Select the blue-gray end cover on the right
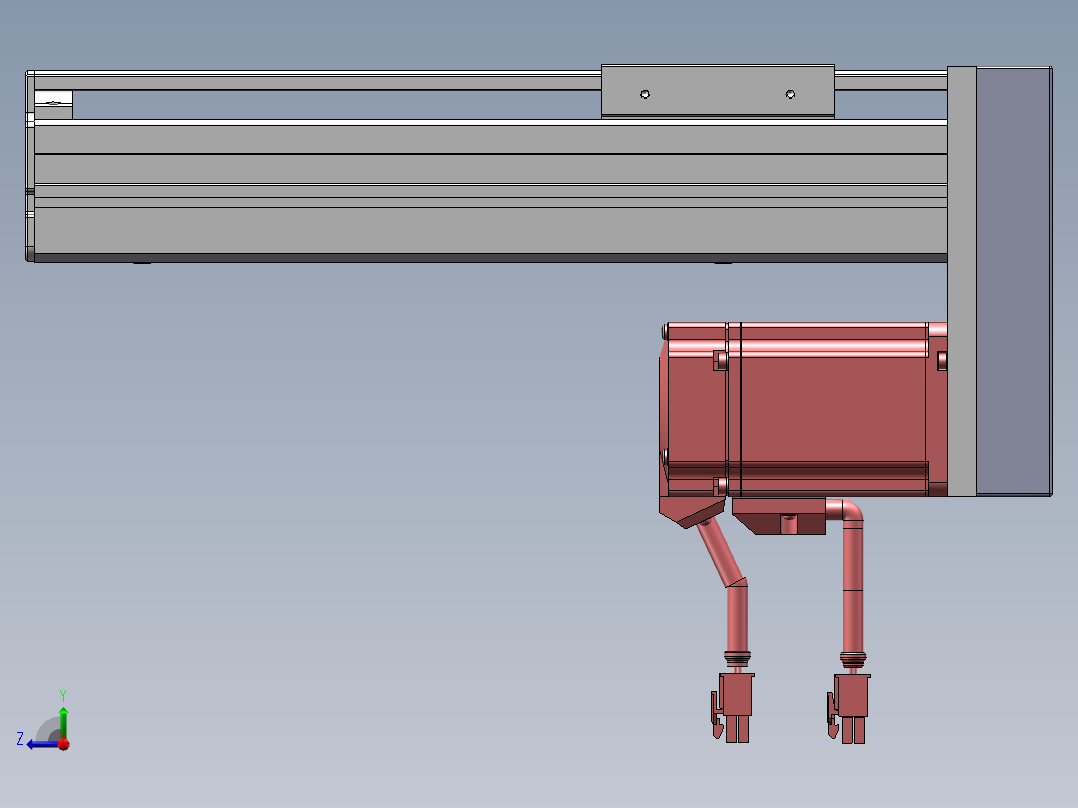The height and width of the screenshot is (808, 1078). coord(1014,281)
